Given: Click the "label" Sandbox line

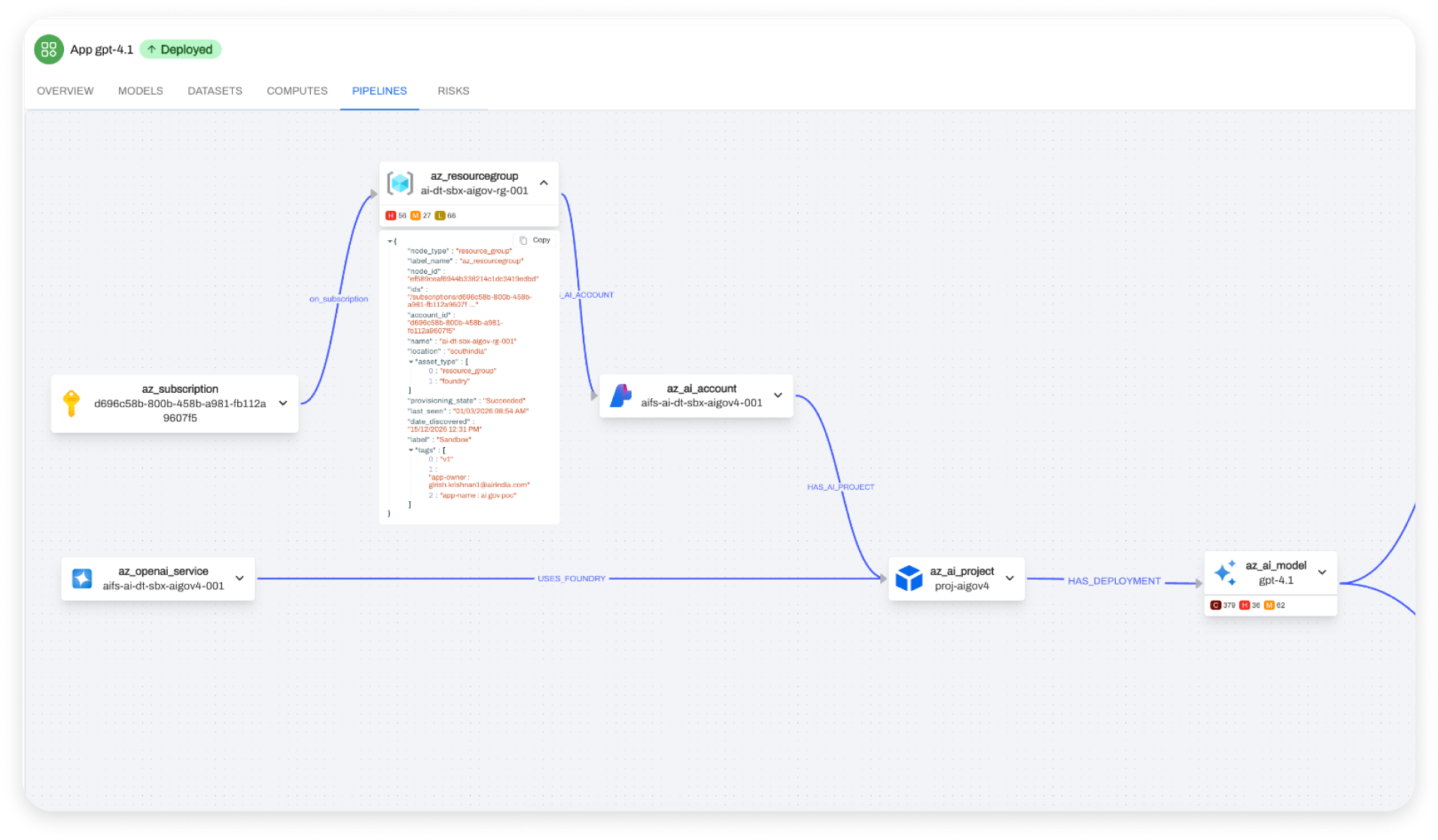Looking at the screenshot, I should tap(440, 440).
